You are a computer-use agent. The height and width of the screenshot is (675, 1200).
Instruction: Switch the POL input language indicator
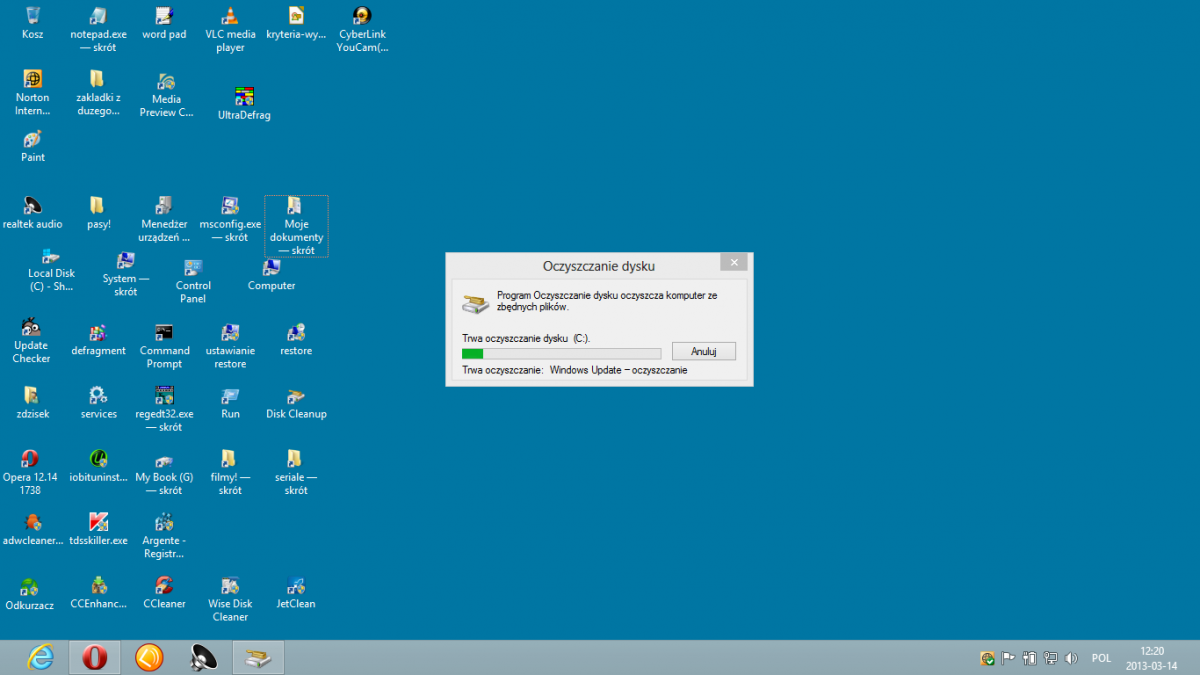click(1101, 658)
